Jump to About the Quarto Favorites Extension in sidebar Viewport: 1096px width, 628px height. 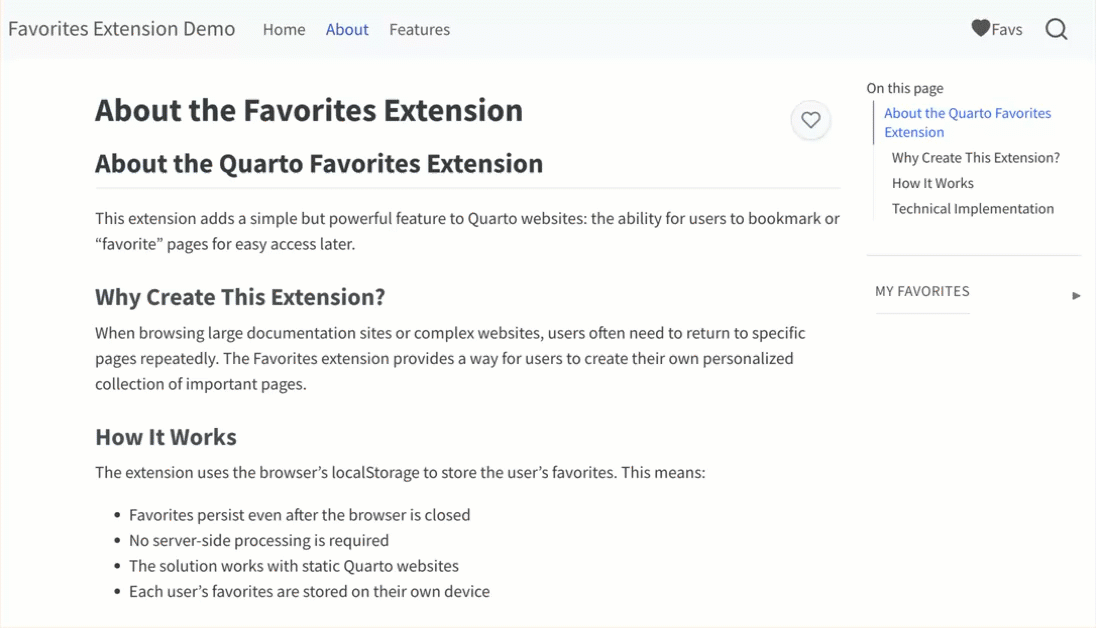tap(967, 122)
